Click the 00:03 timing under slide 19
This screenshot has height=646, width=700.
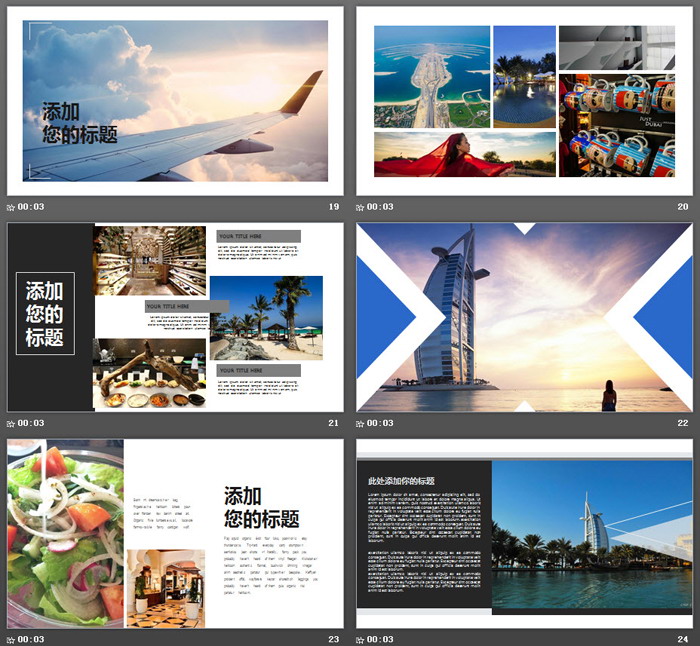(x=31, y=207)
